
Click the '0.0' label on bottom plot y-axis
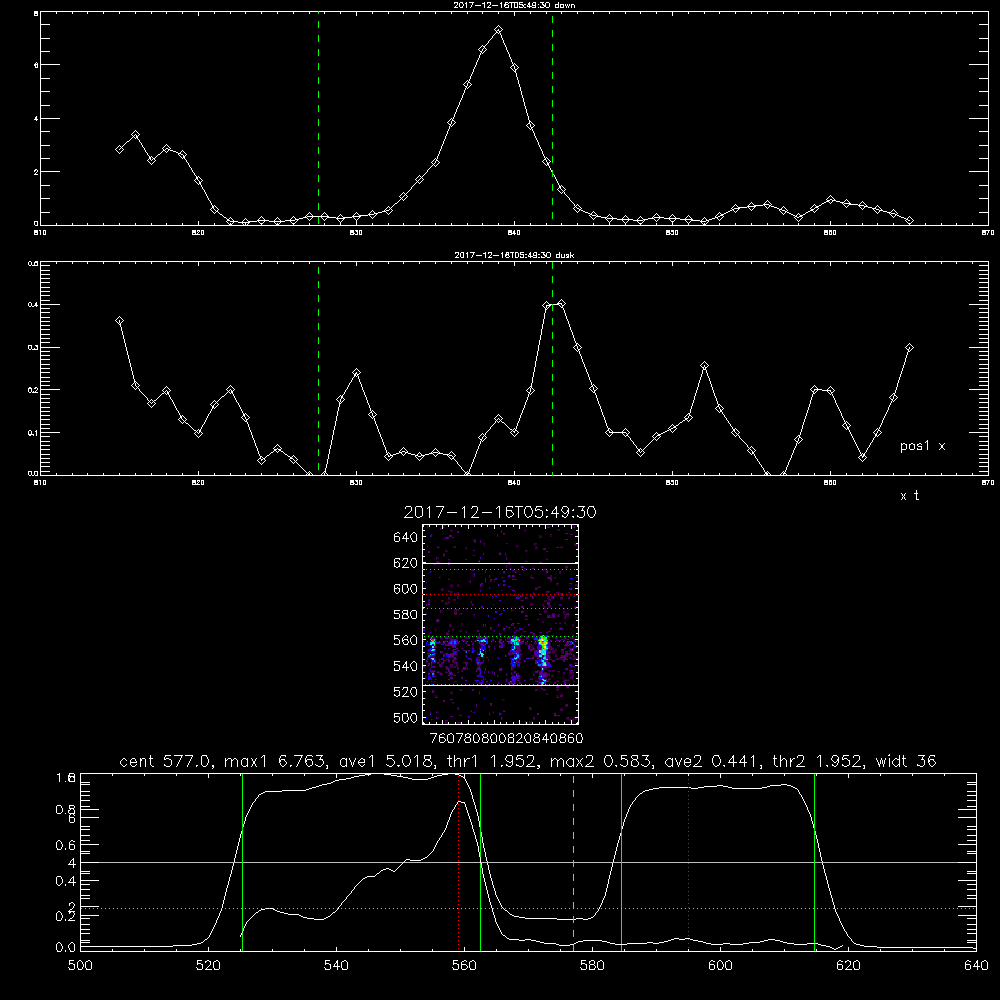coord(66,948)
